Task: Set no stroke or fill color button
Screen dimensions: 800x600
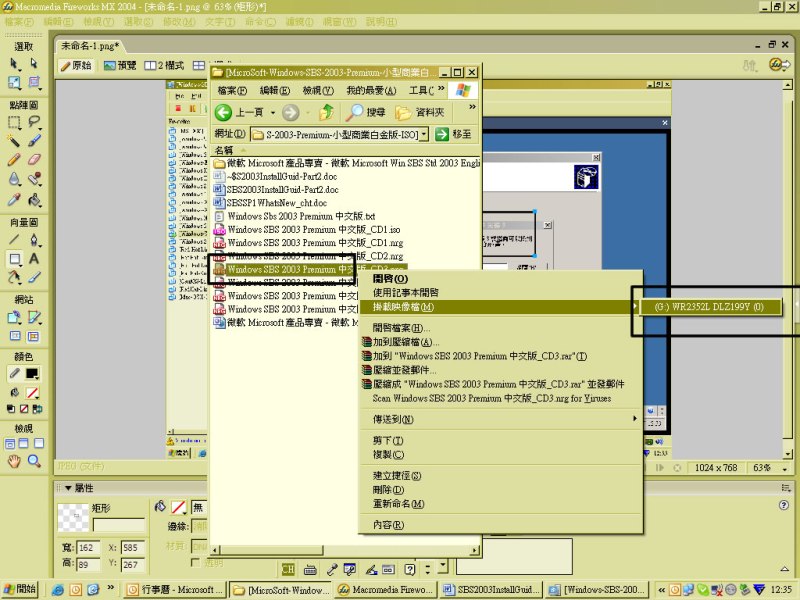Action: tap(23, 409)
